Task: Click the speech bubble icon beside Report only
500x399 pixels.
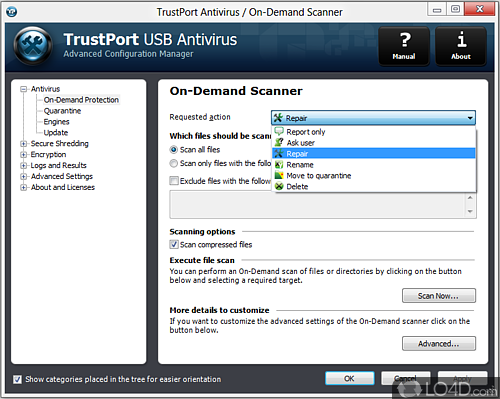Action: [279, 131]
